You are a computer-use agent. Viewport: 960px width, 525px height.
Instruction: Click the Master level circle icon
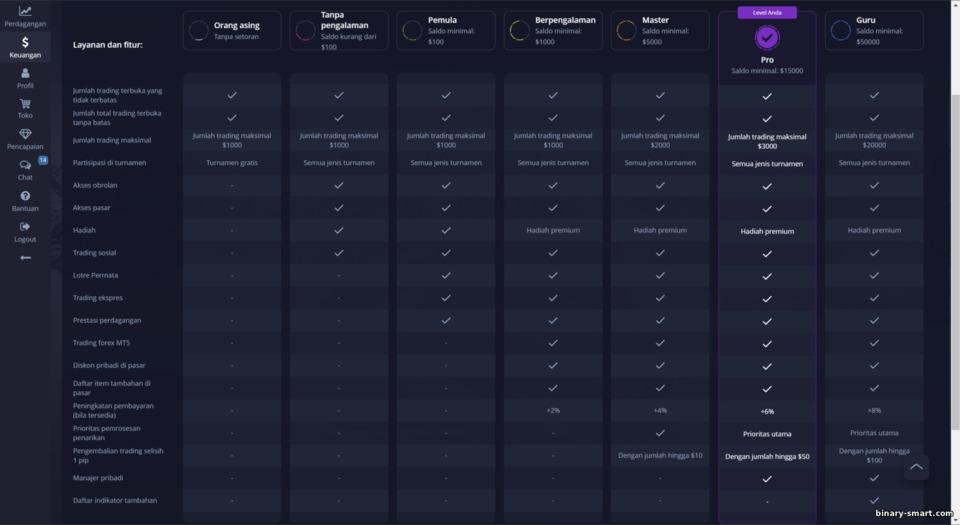(x=626, y=31)
